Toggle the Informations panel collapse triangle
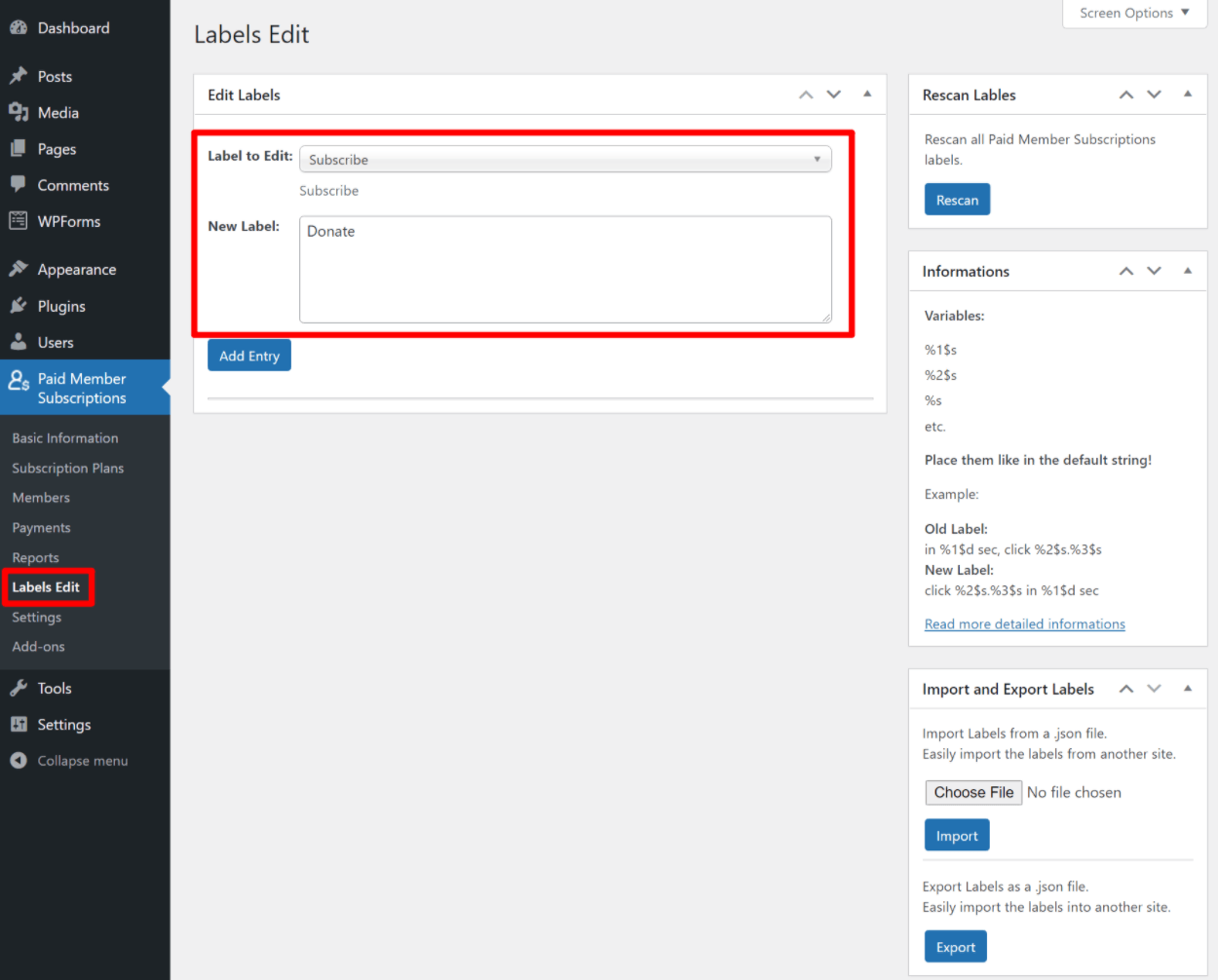 tap(1187, 271)
